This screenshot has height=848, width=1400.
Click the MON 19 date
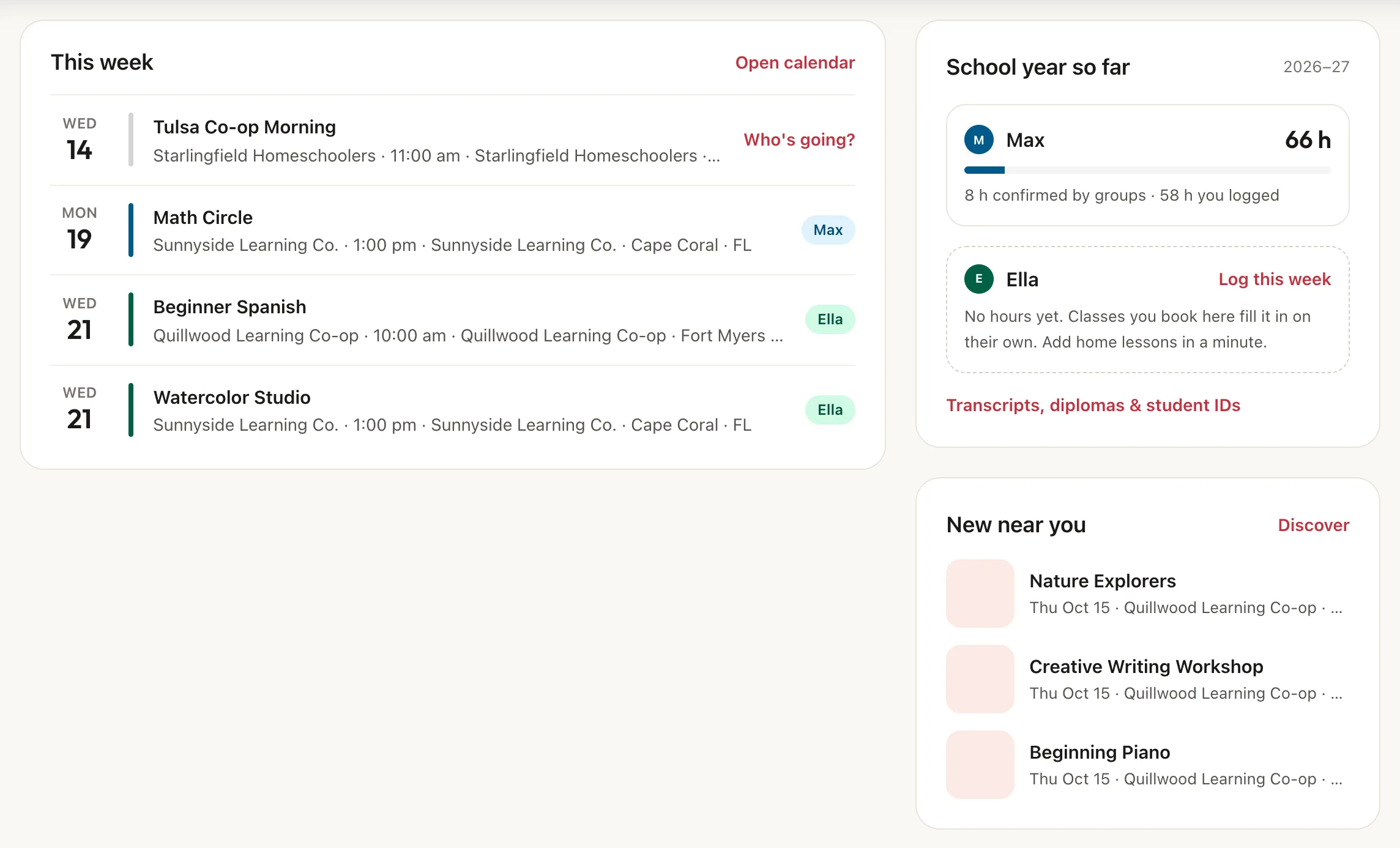80,229
